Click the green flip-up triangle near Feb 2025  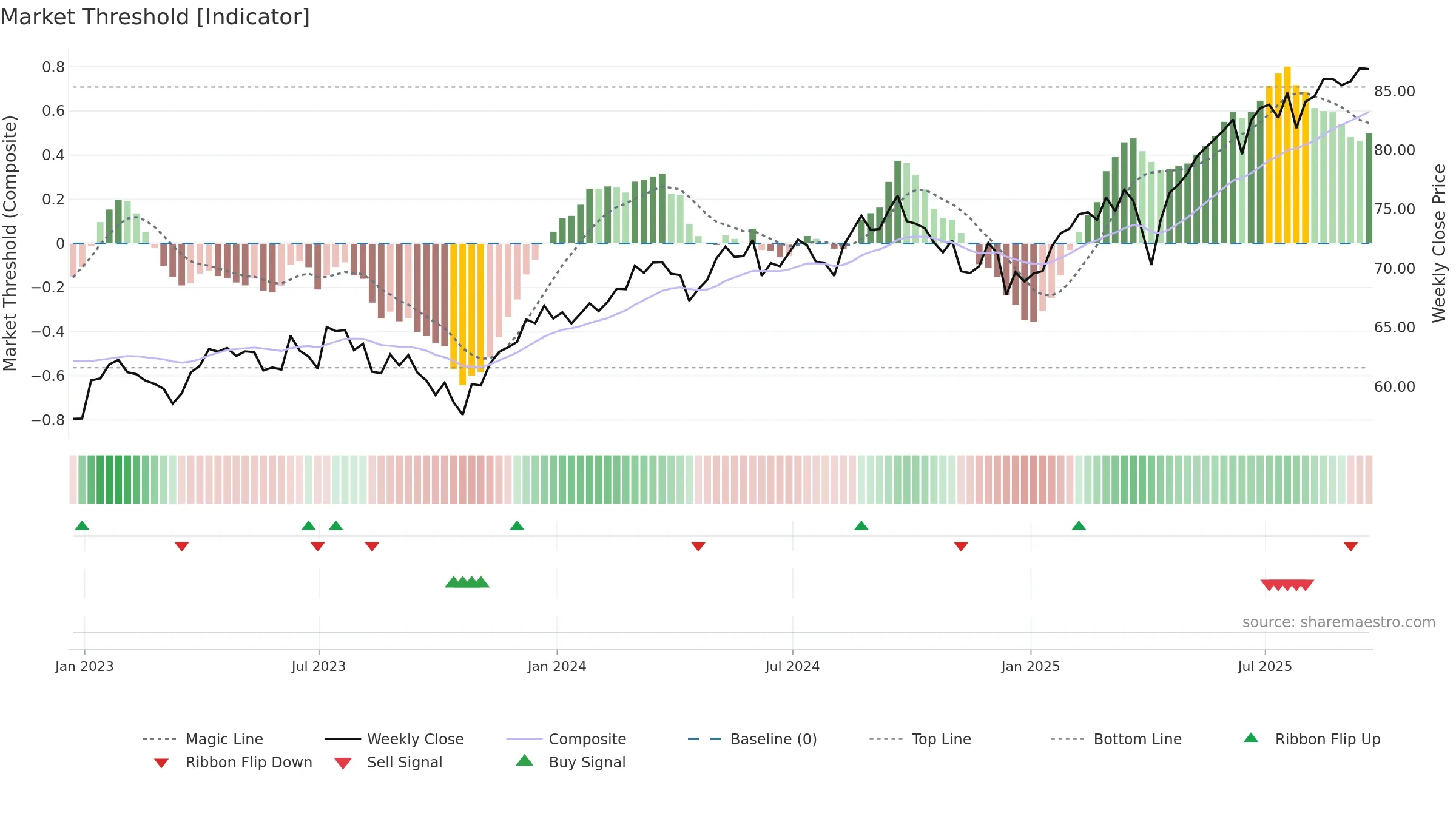tap(1079, 525)
